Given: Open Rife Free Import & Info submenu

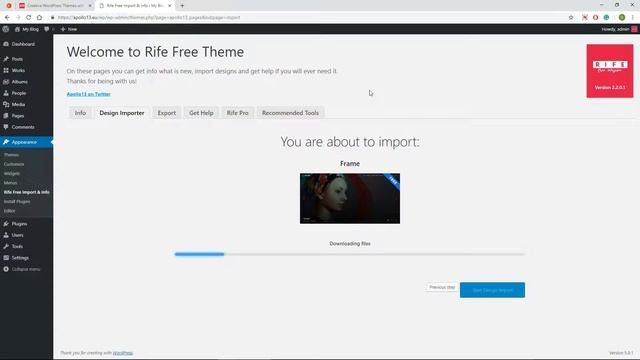Looking at the screenshot, I should pos(27,192).
